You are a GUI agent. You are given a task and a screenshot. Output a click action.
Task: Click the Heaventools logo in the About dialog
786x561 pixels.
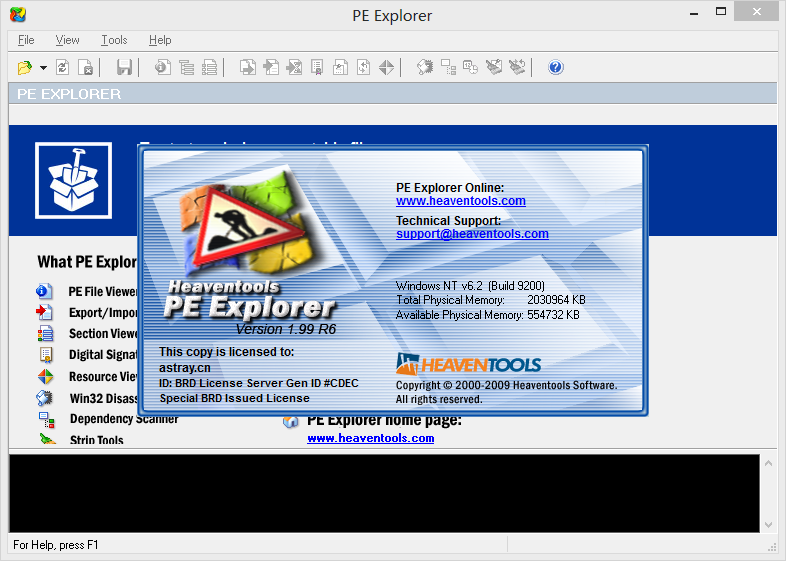468,364
